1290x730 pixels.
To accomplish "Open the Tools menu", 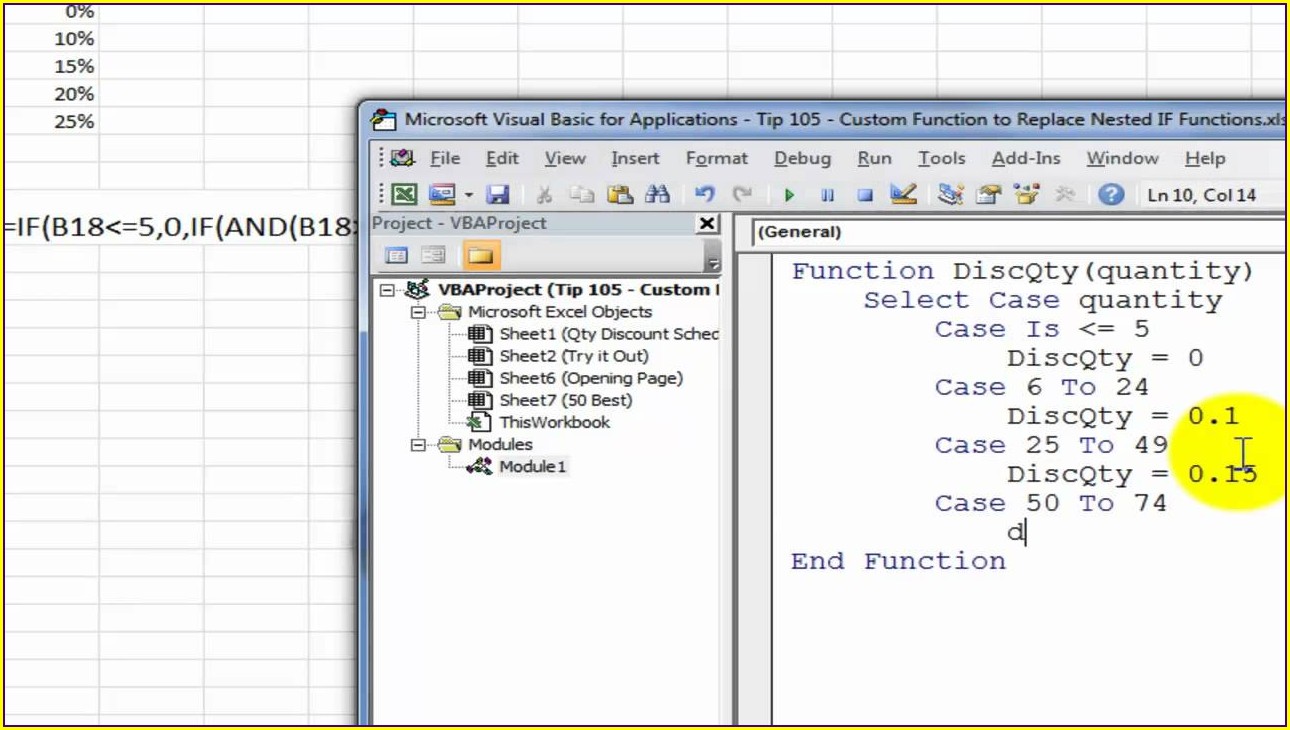I will coord(942,158).
